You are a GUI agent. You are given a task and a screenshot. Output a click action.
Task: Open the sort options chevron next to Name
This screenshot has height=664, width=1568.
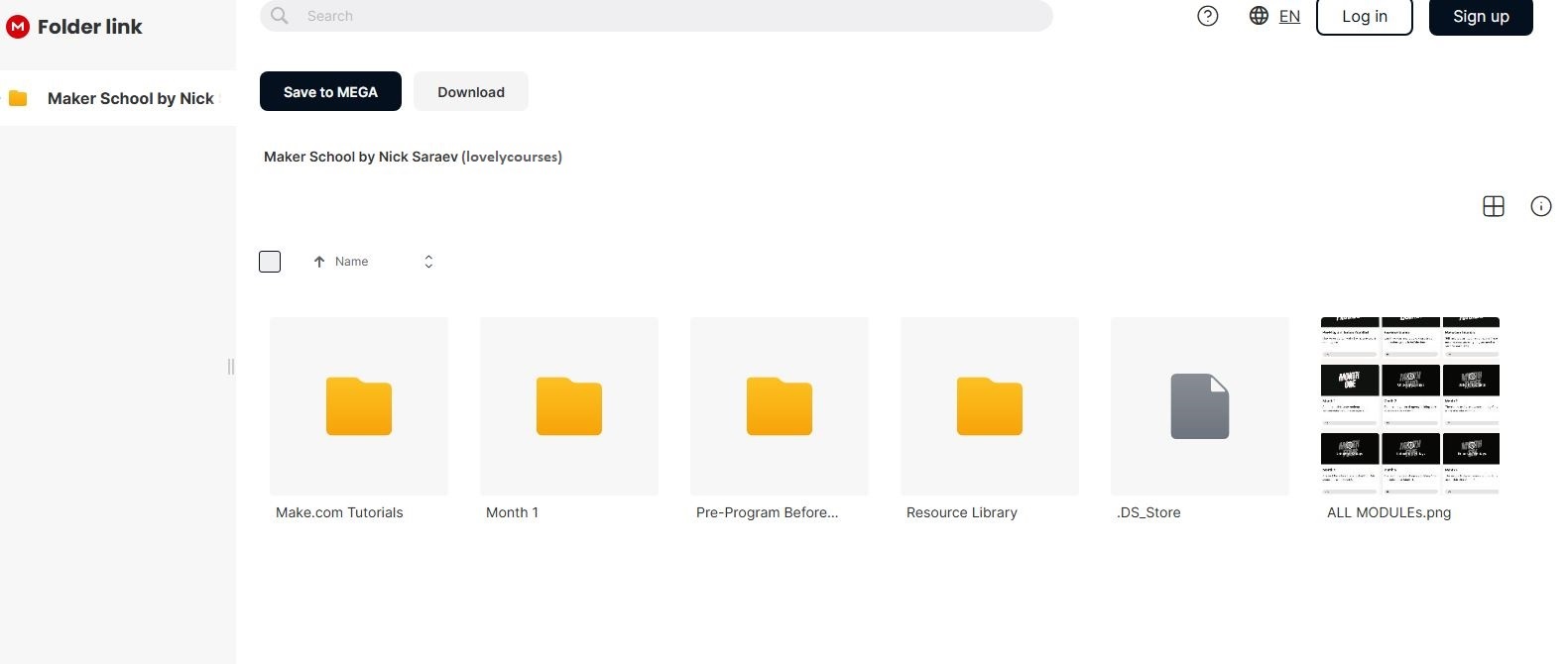(x=428, y=262)
